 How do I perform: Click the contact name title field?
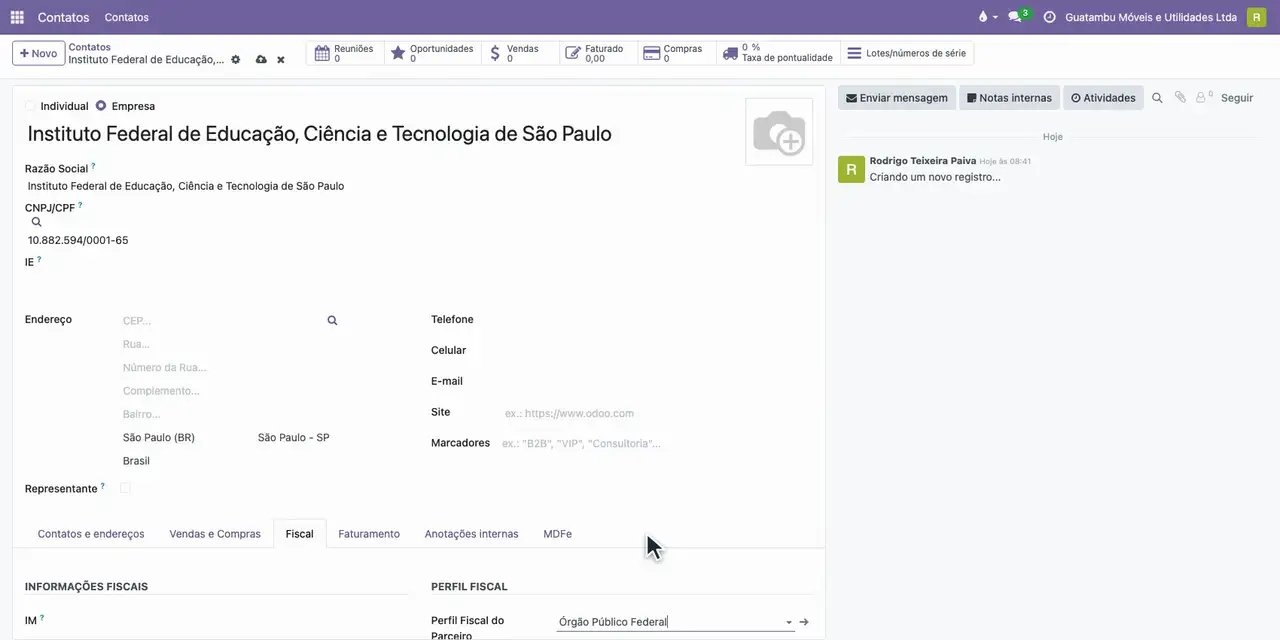(380, 134)
